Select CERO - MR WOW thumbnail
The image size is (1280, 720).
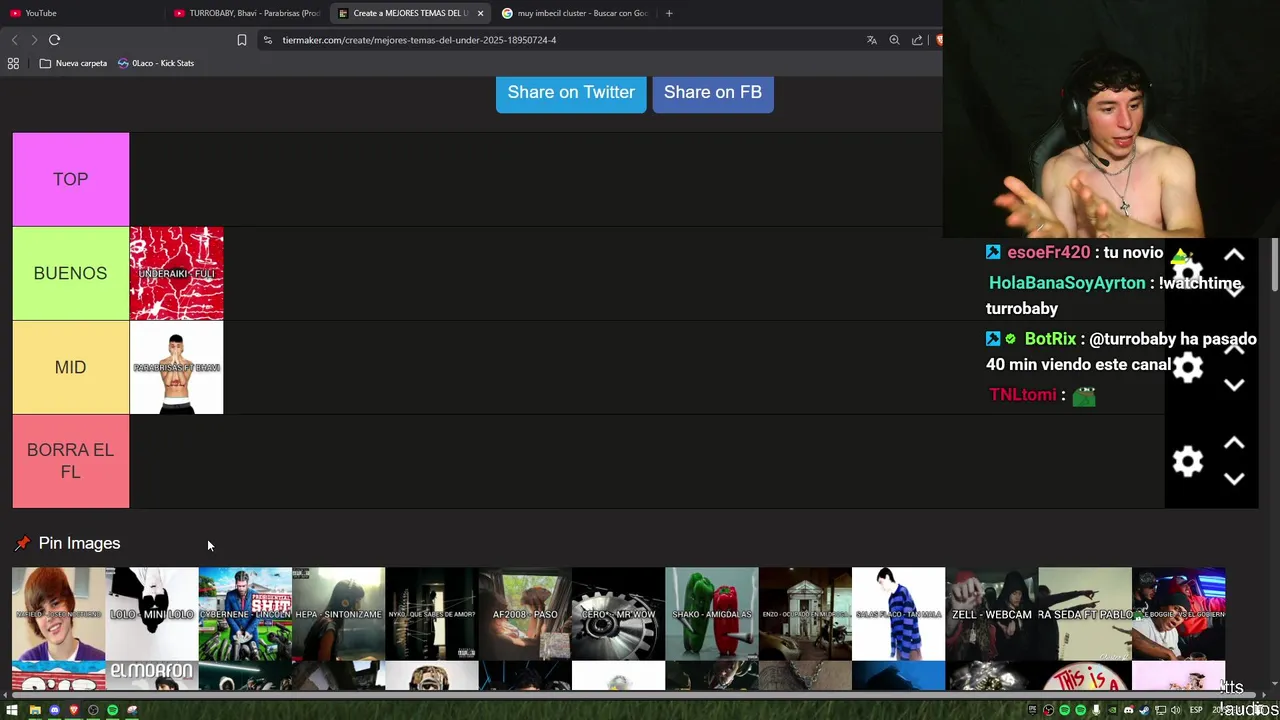point(618,614)
